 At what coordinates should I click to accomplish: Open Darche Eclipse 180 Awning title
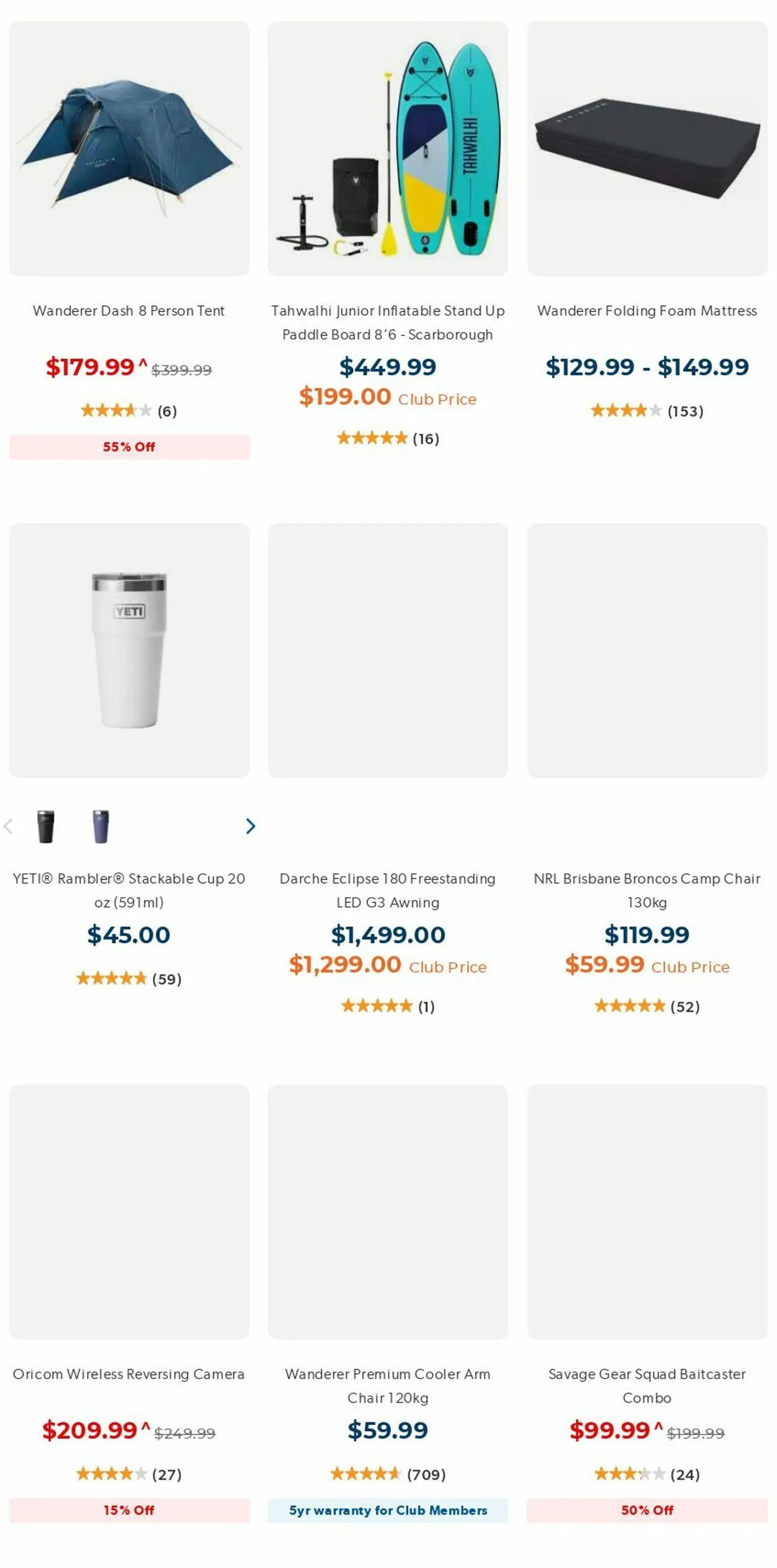point(388,890)
